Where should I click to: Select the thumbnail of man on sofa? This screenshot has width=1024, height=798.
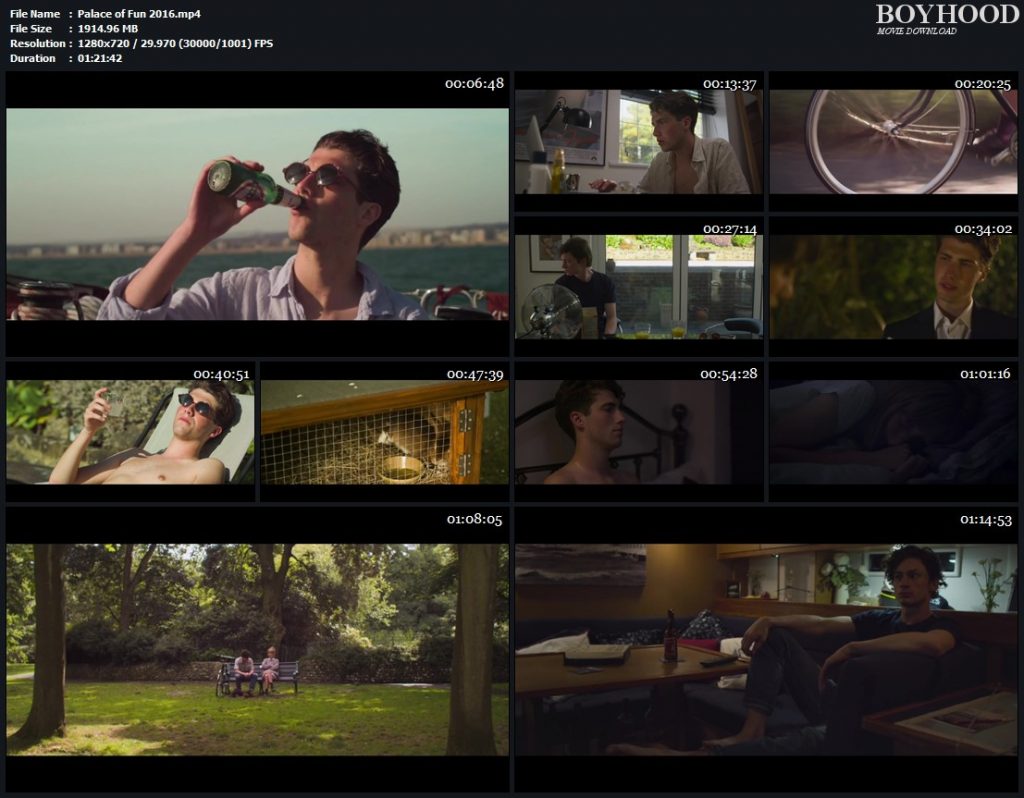766,650
